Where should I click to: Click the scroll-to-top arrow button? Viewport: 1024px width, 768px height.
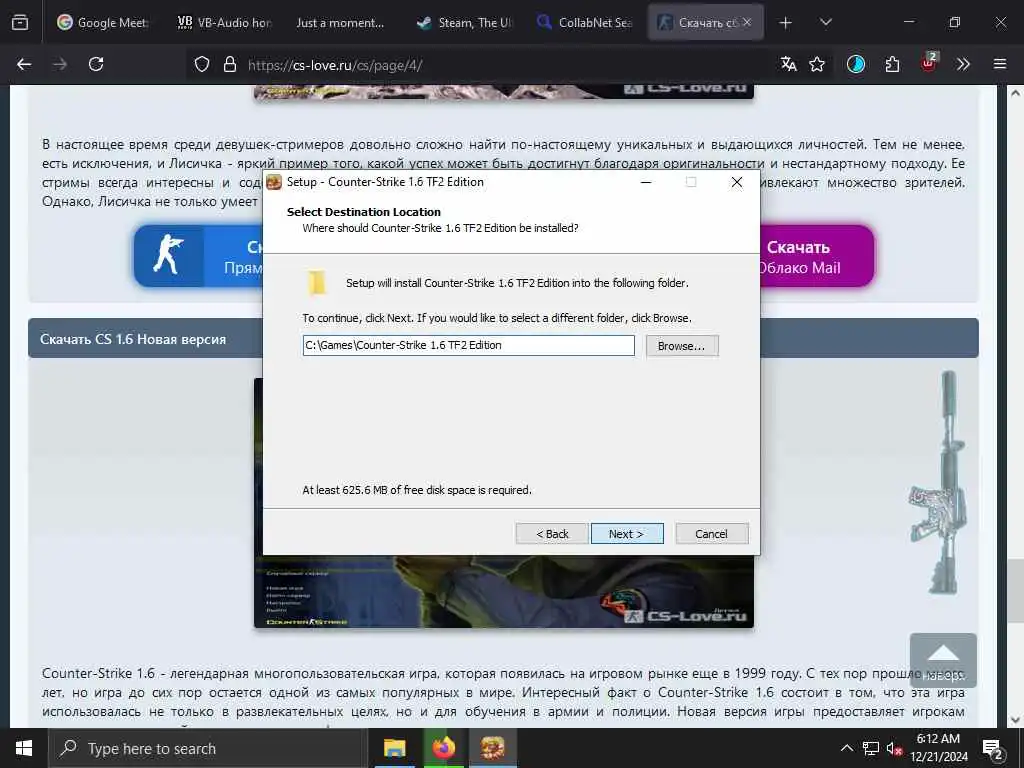pyautogui.click(x=943, y=660)
